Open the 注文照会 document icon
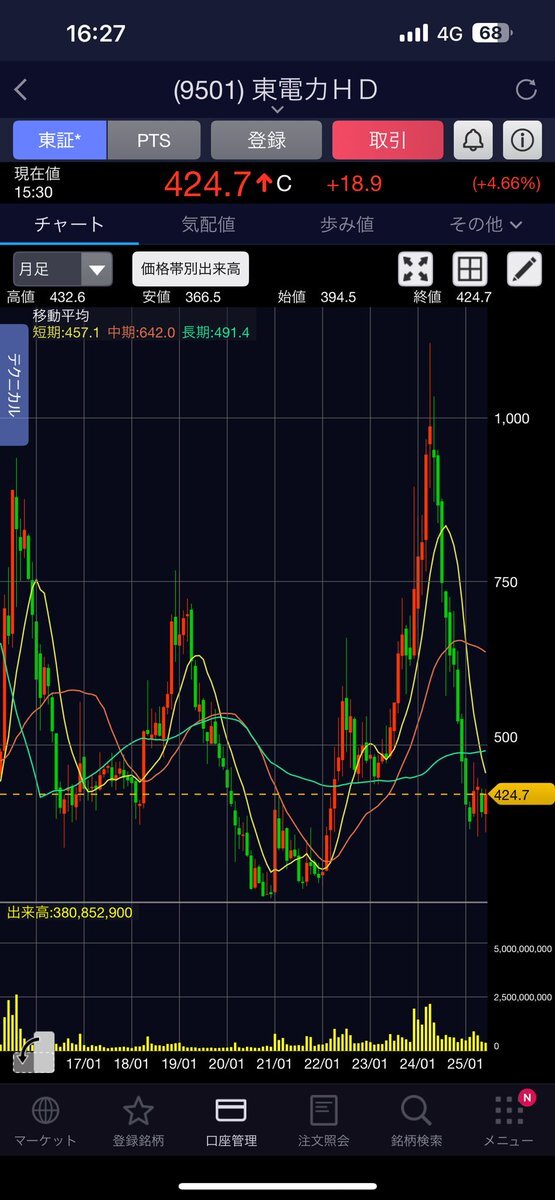This screenshot has width=555, height=1200. click(323, 1110)
